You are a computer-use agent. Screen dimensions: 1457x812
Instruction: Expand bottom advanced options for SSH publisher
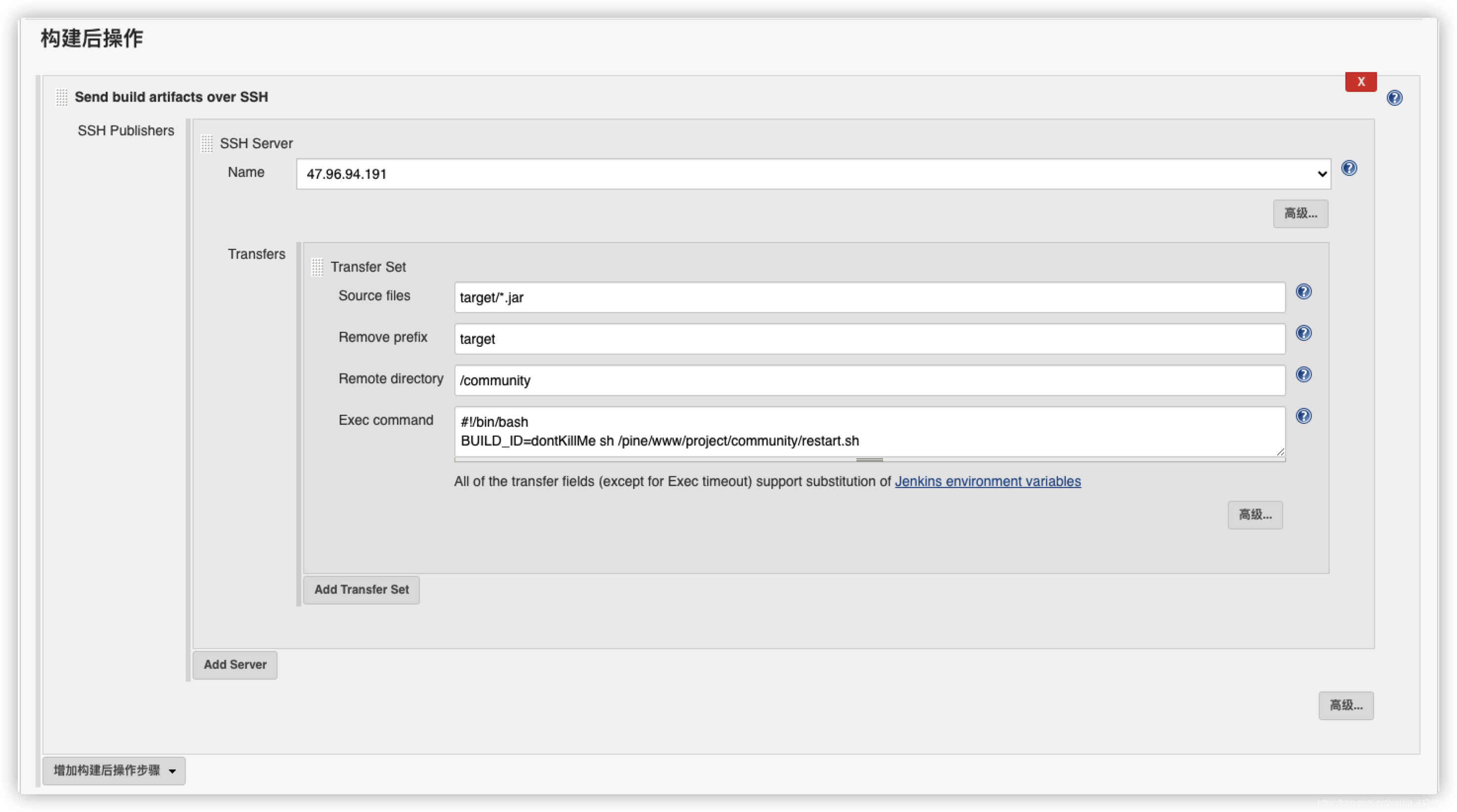coord(1345,706)
